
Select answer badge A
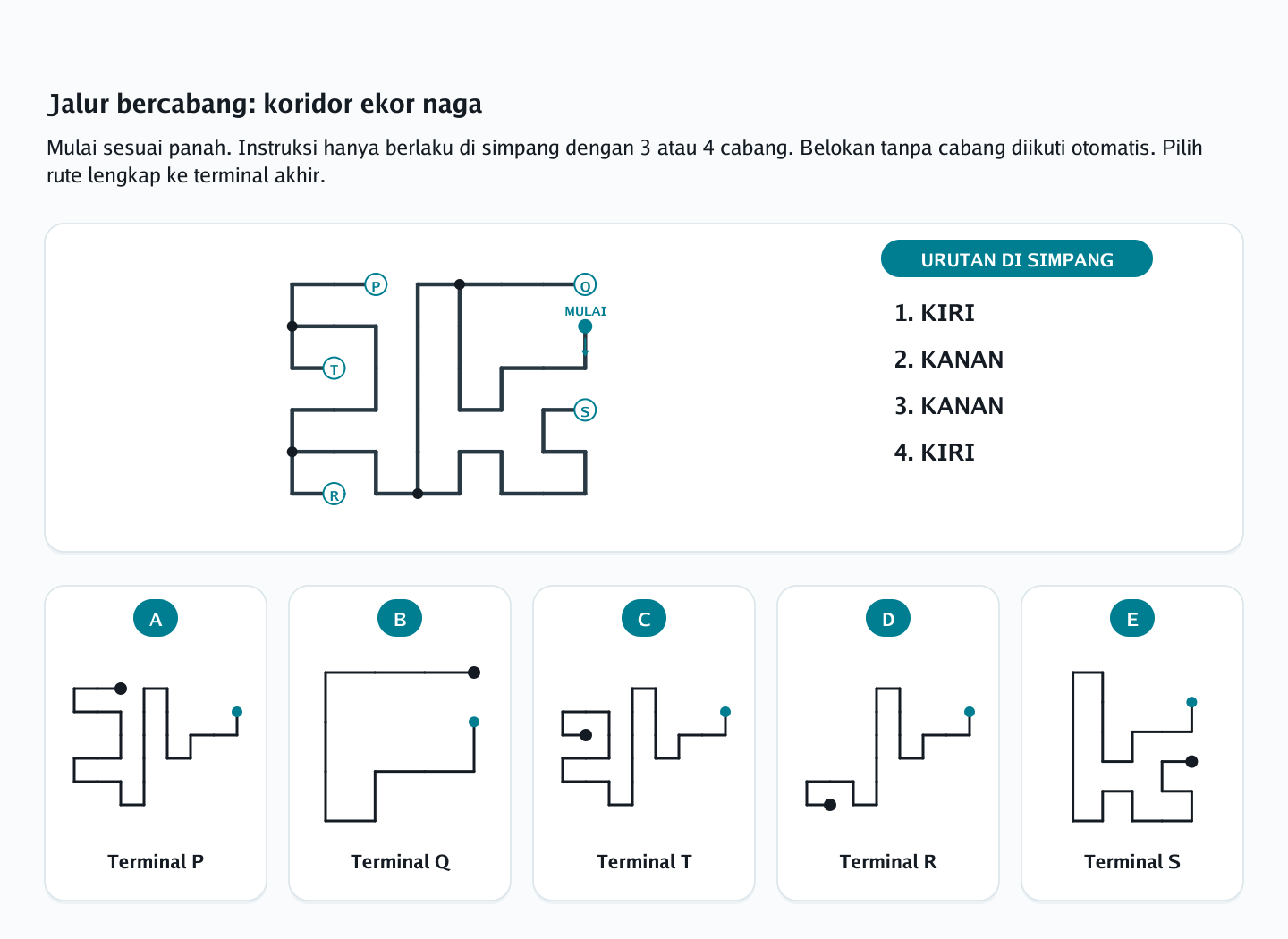pyautogui.click(x=156, y=618)
